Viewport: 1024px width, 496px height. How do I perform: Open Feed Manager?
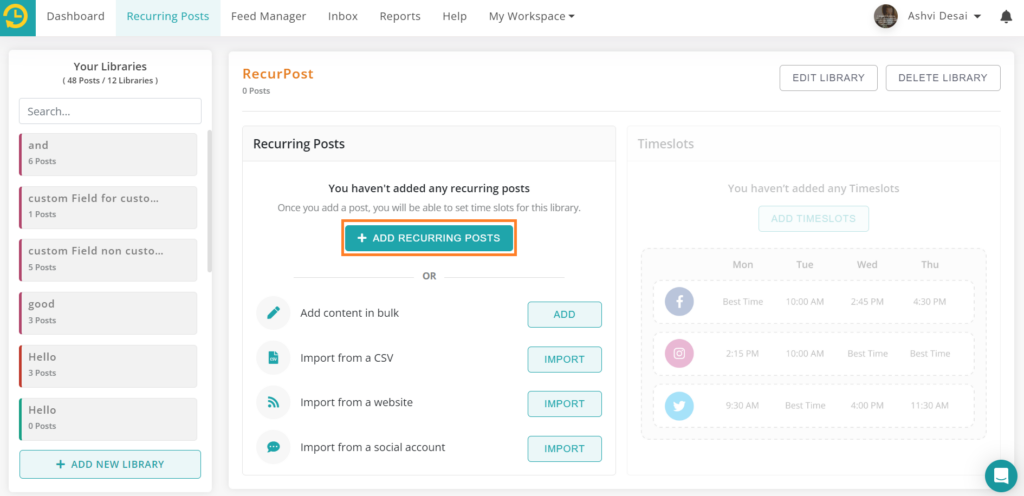click(x=268, y=16)
